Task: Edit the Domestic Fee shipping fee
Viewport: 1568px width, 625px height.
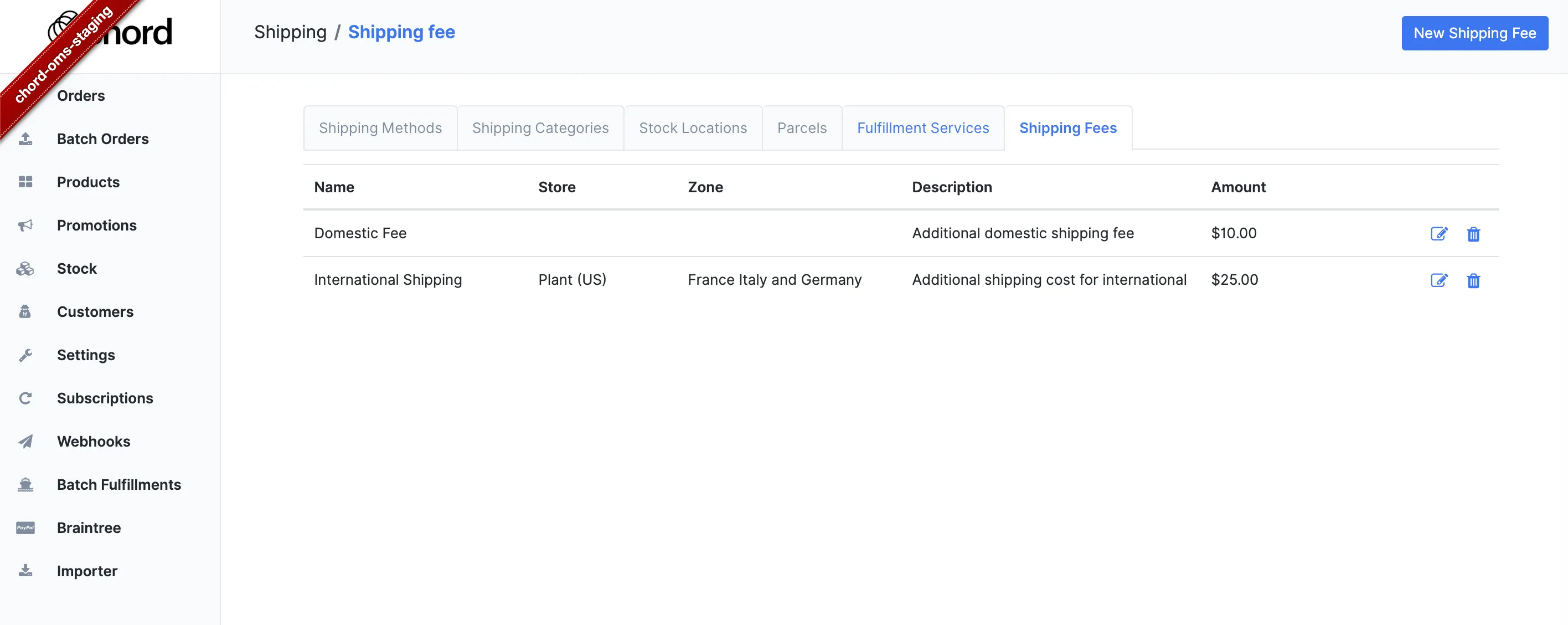Action: (x=1439, y=234)
